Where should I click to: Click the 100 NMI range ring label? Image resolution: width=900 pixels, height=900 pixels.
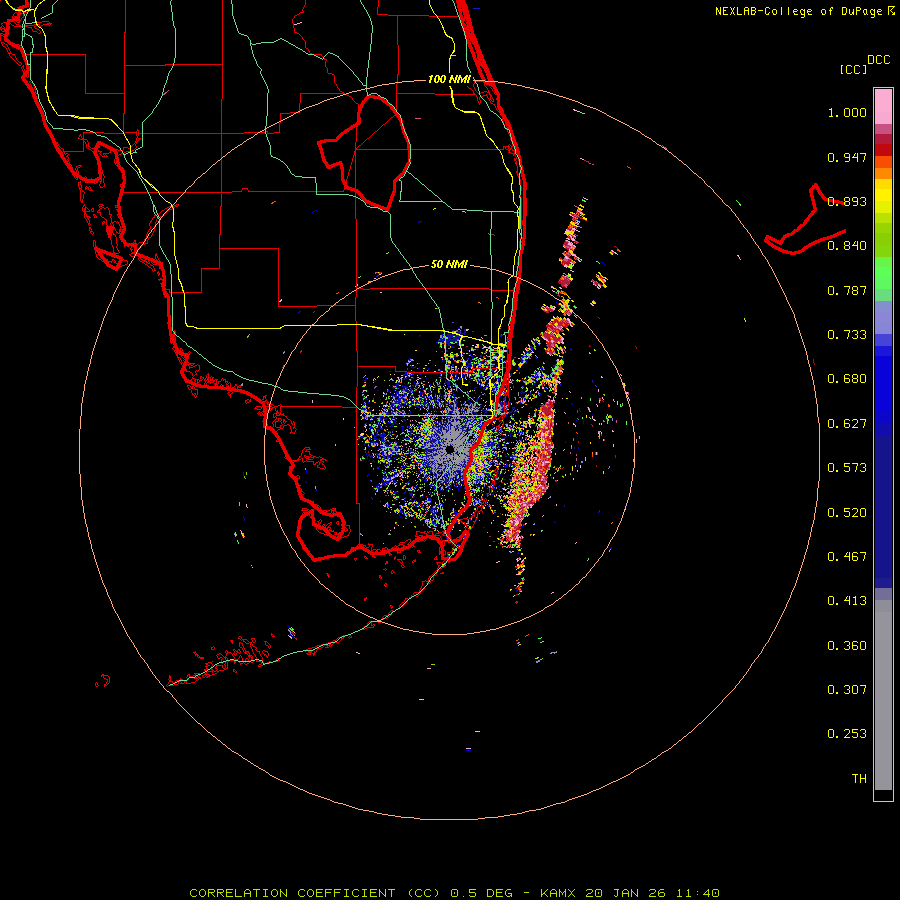tap(449, 79)
